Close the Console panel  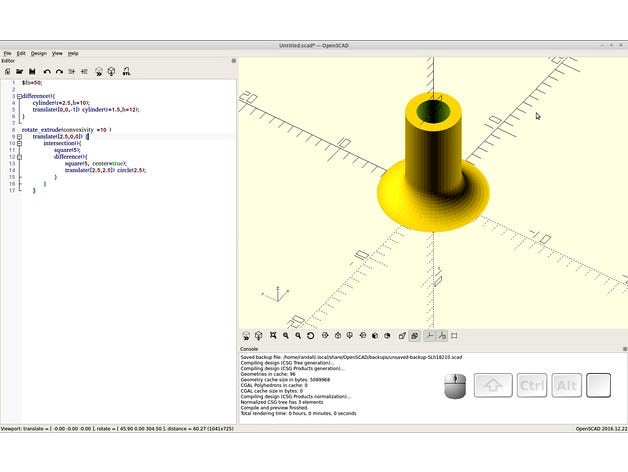point(625,349)
